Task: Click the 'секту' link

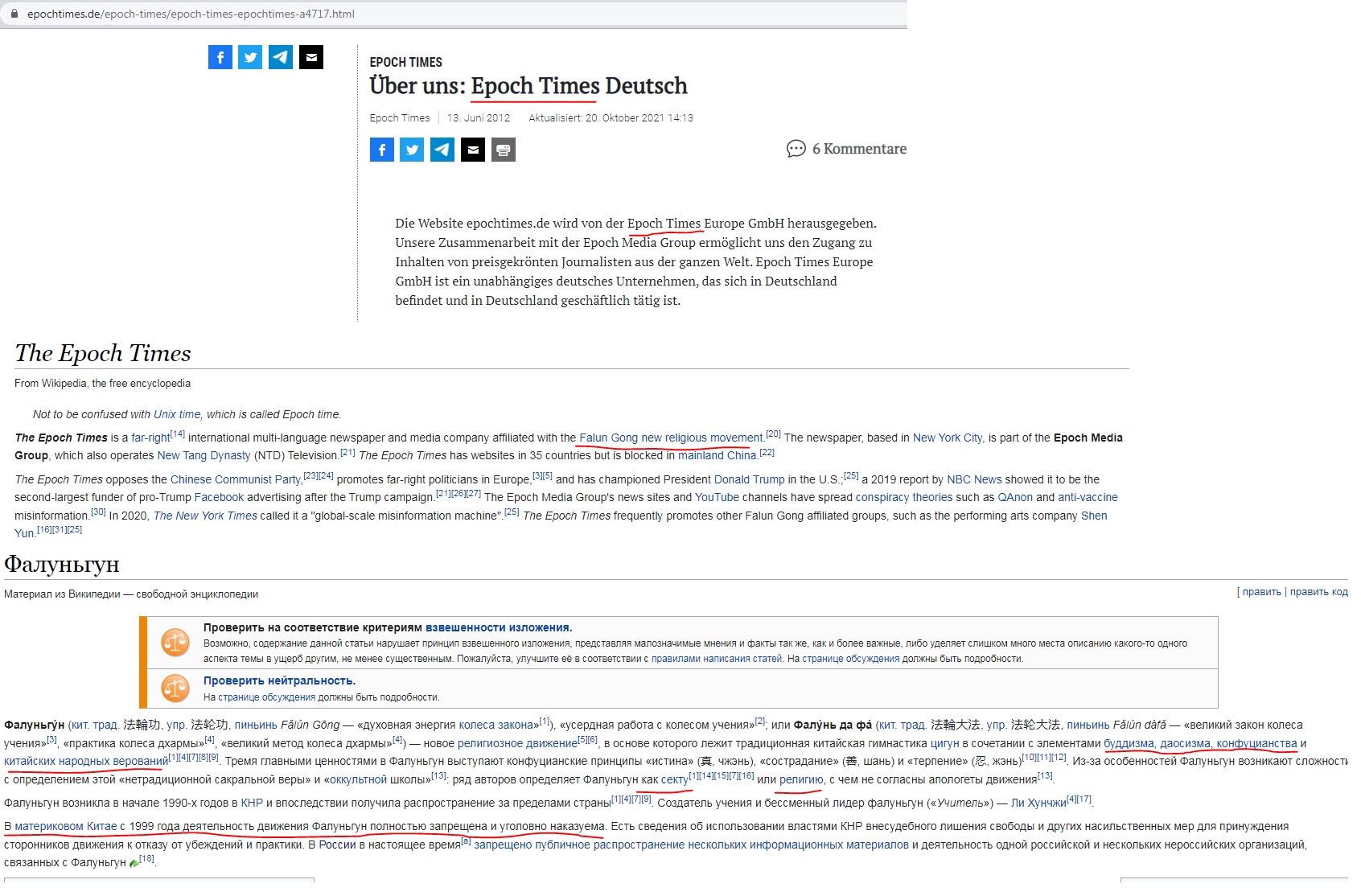Action: coord(675,779)
